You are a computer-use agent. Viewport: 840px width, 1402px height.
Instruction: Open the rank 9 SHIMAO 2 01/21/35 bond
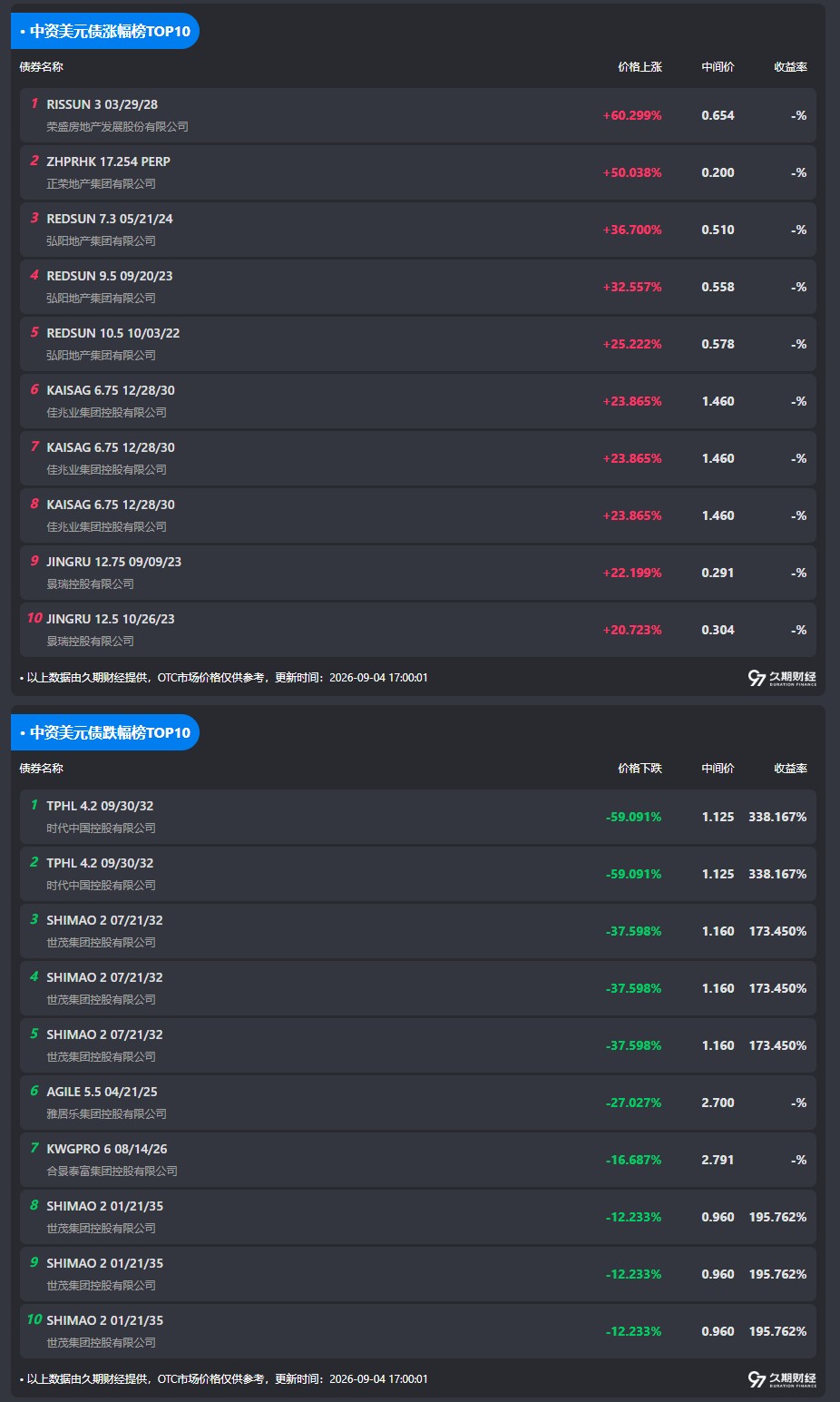[105, 1263]
